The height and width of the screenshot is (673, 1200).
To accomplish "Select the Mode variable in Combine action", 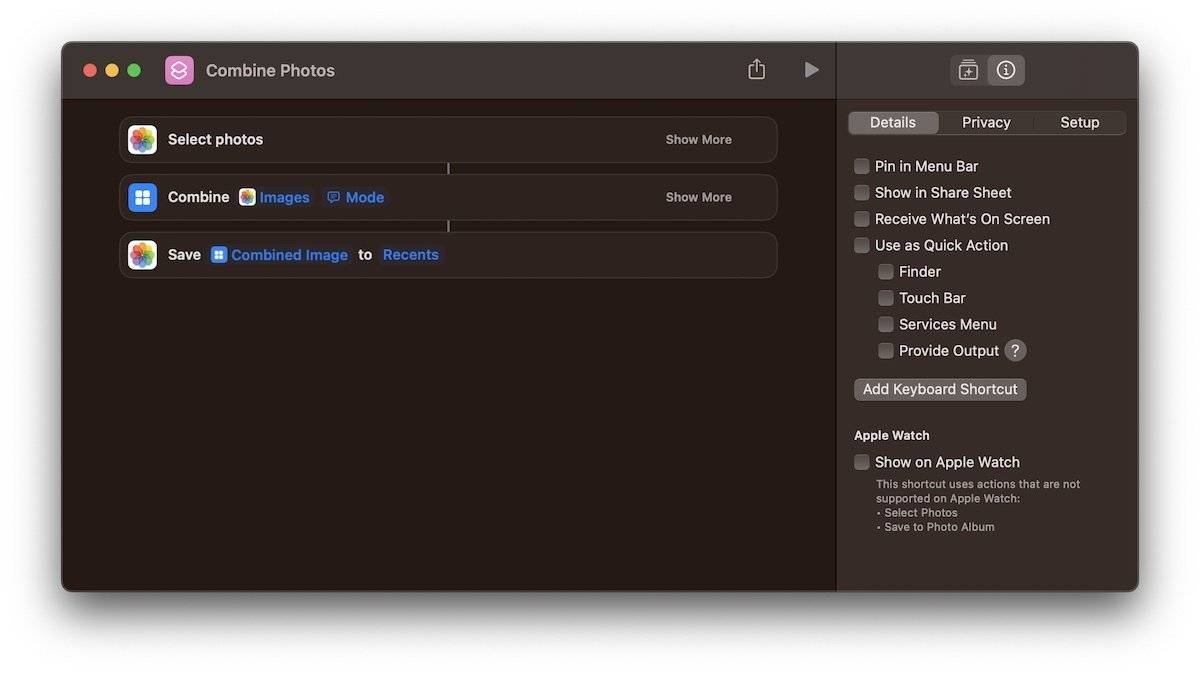I will (x=356, y=197).
